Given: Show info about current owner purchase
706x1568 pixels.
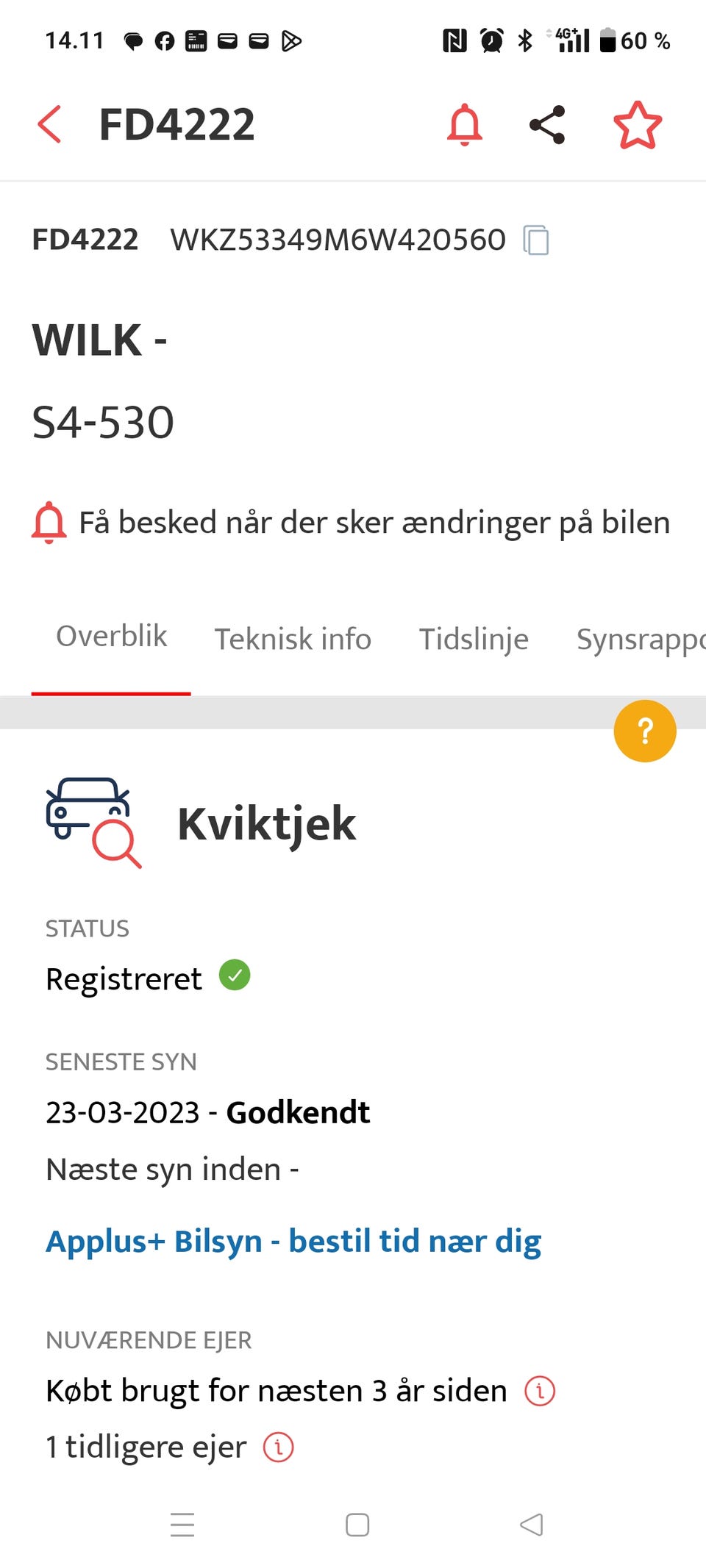Looking at the screenshot, I should (540, 1391).
